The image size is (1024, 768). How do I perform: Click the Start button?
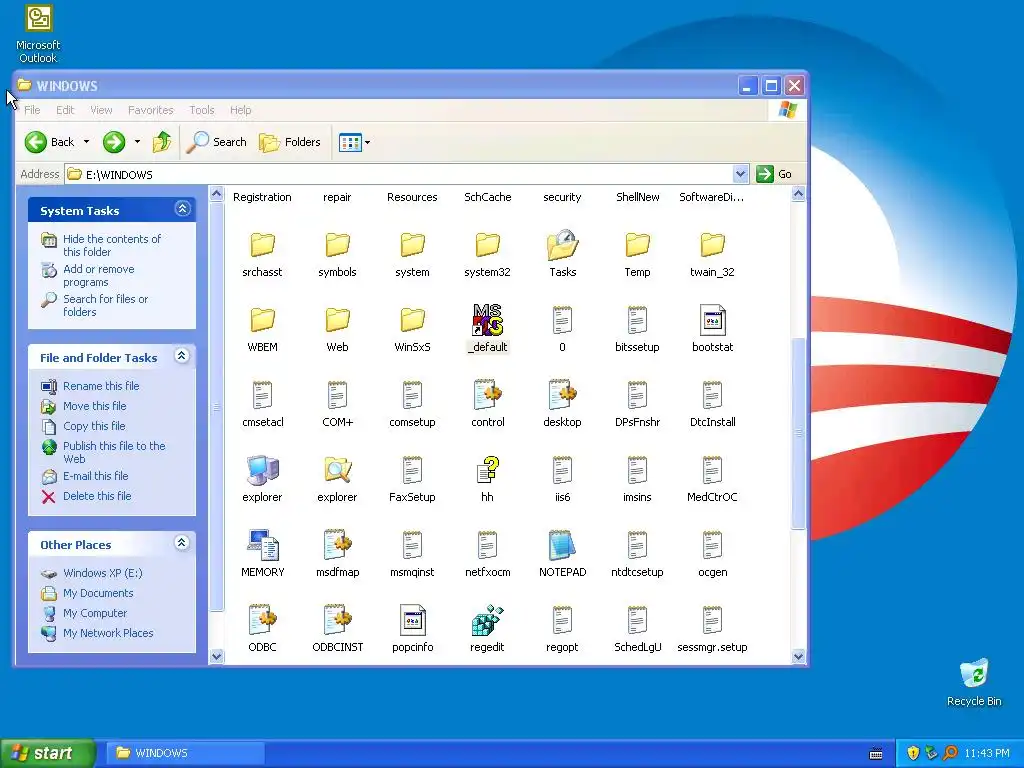48,753
